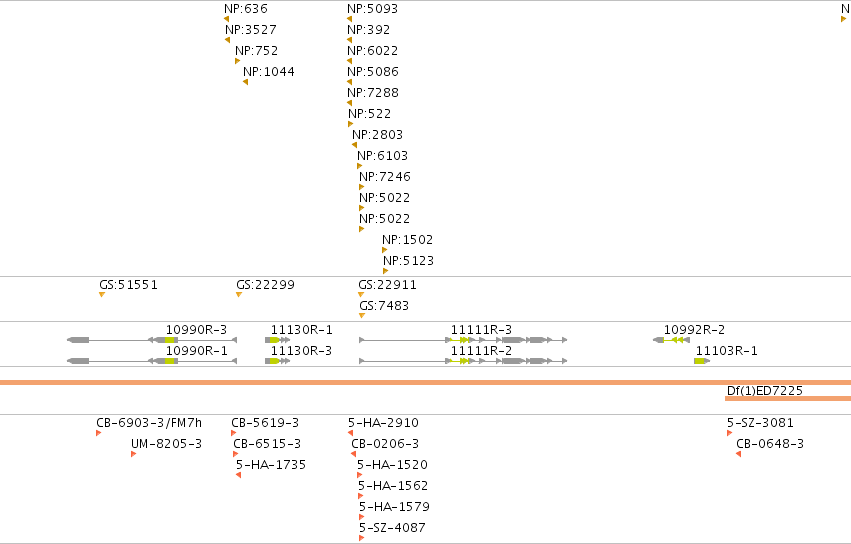Screen dimensions: 851x544
Task: Select the triangle marker below NP:1502
Action: [384, 250]
